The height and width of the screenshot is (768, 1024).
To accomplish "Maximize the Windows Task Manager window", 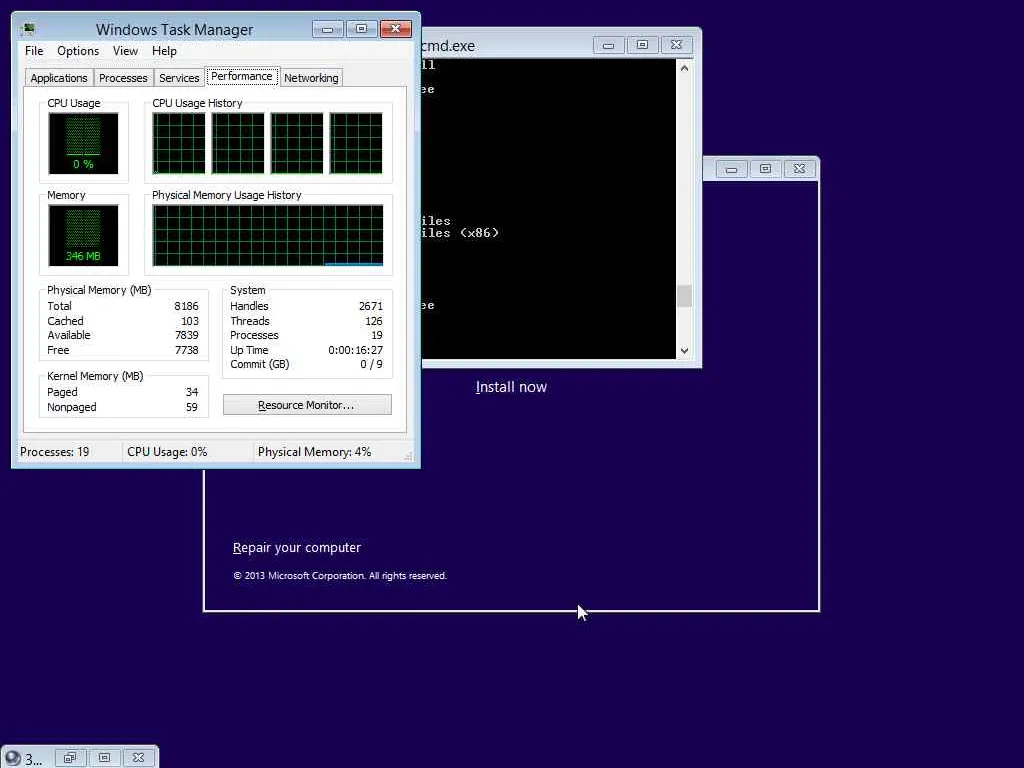I will 361,29.
